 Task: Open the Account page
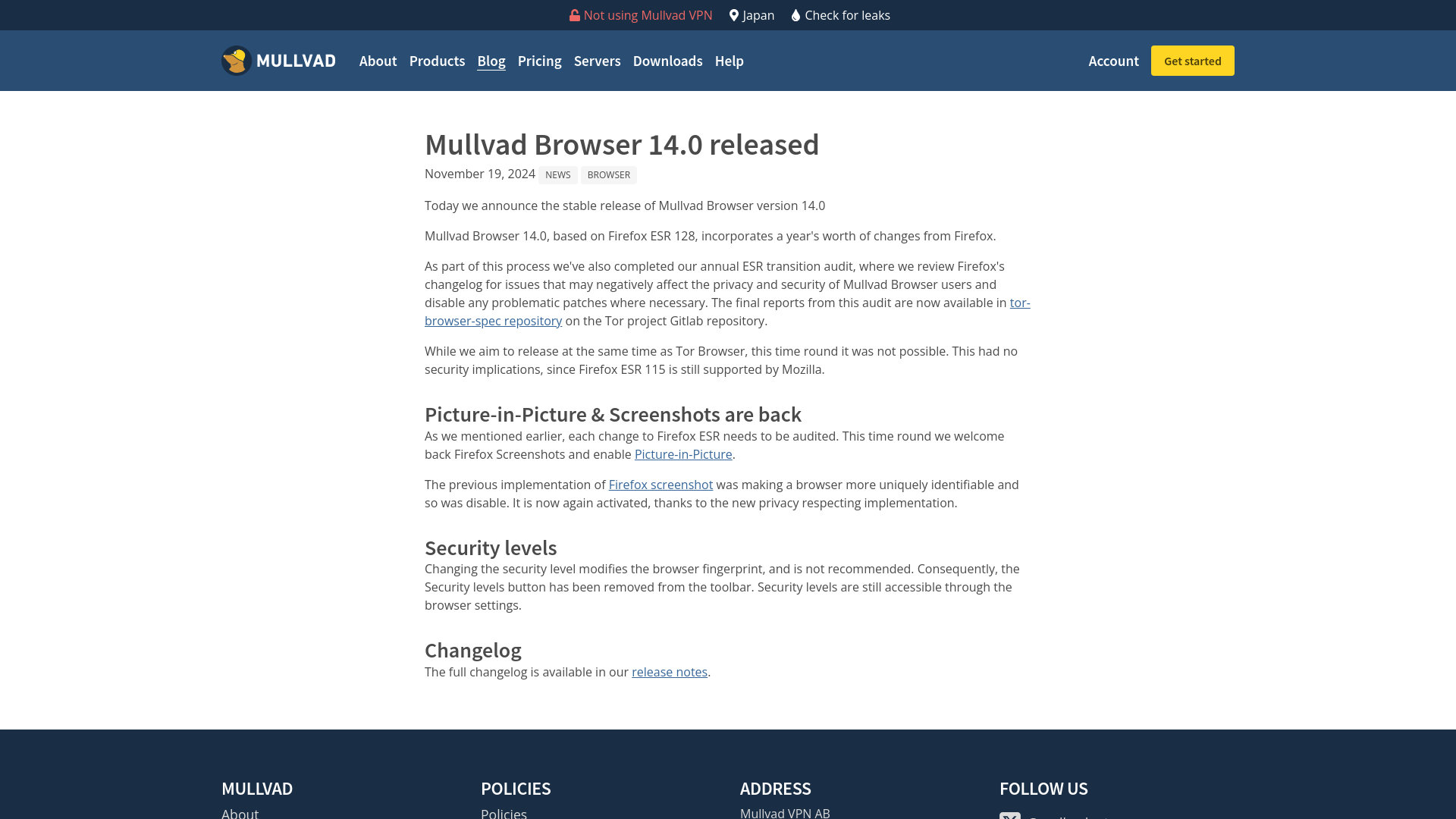point(1114,61)
